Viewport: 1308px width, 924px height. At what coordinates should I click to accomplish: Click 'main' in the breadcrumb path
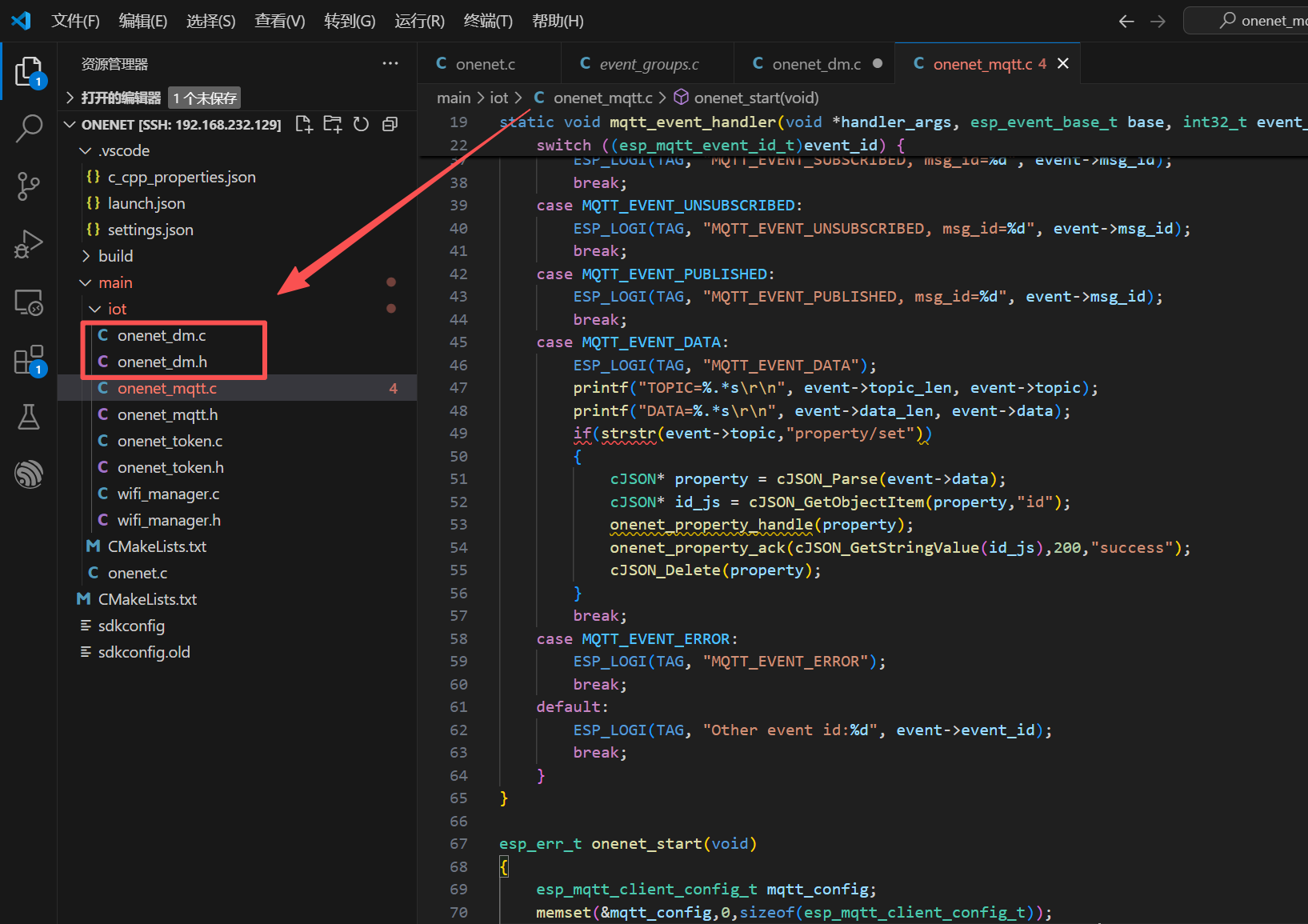click(454, 98)
